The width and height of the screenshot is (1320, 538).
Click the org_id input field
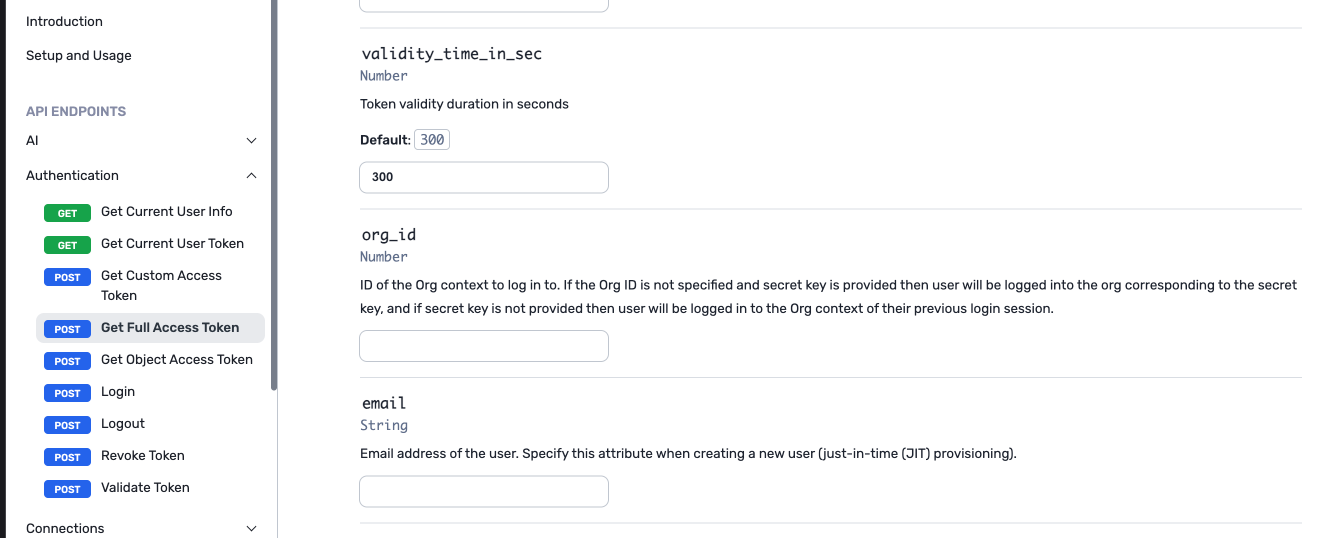point(484,346)
